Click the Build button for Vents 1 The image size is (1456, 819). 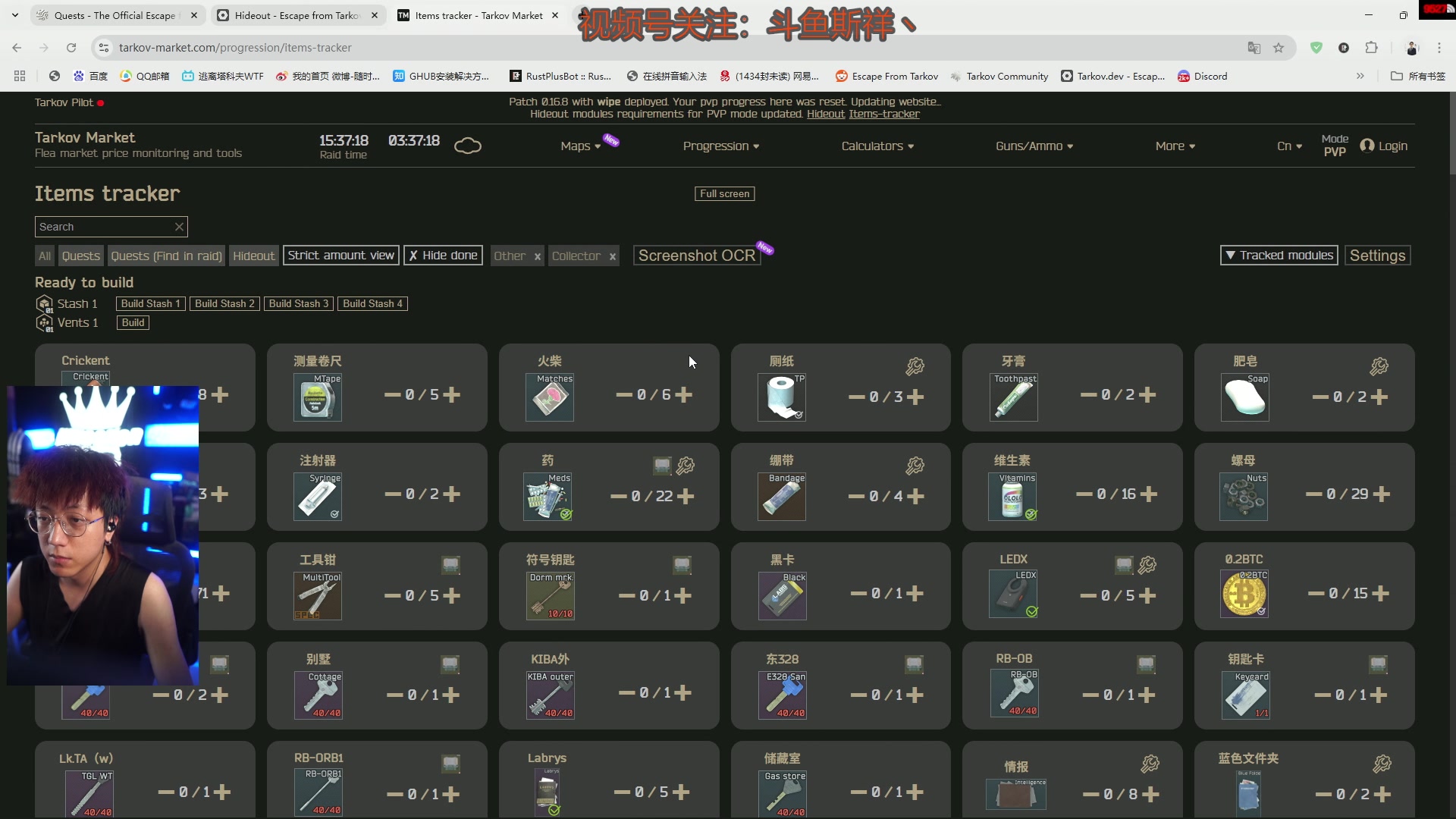pyautogui.click(x=133, y=322)
